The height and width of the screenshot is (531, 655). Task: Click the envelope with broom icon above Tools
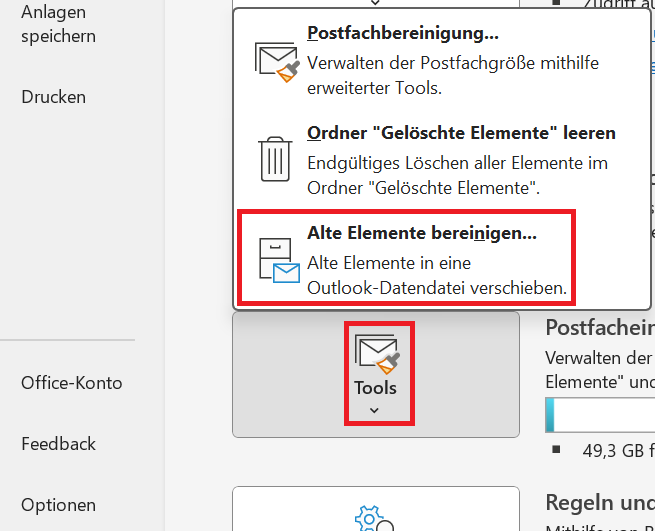377,353
